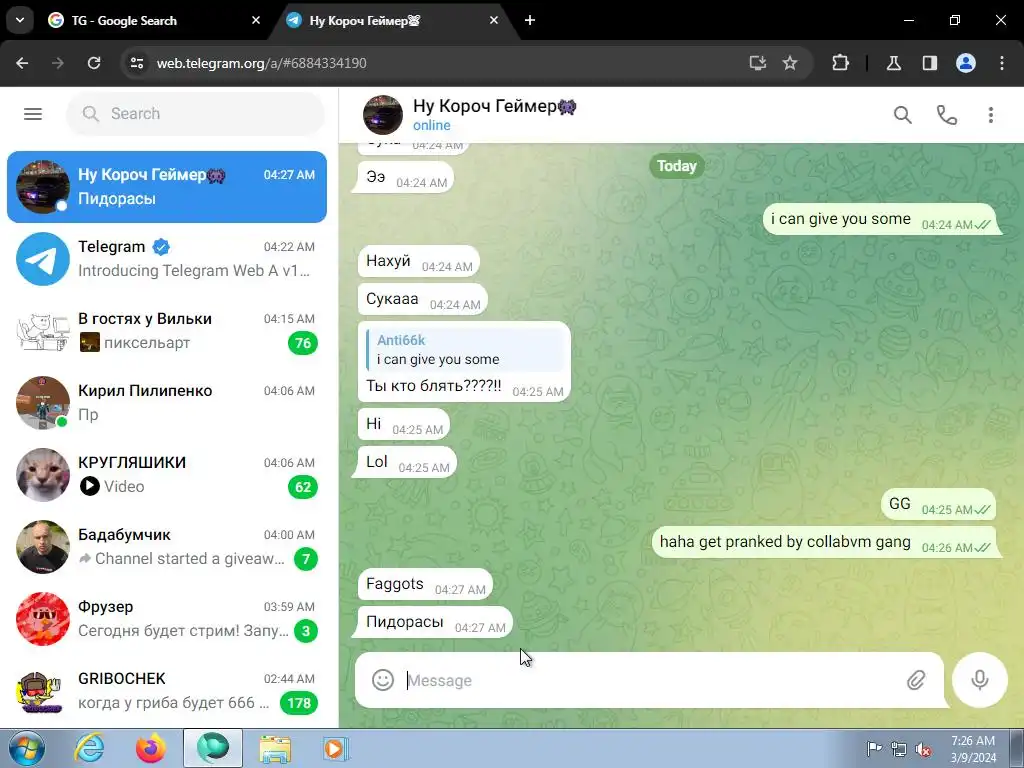Click the 'GG' sent message
The width and height of the screenshot is (1024, 768).
938,504
